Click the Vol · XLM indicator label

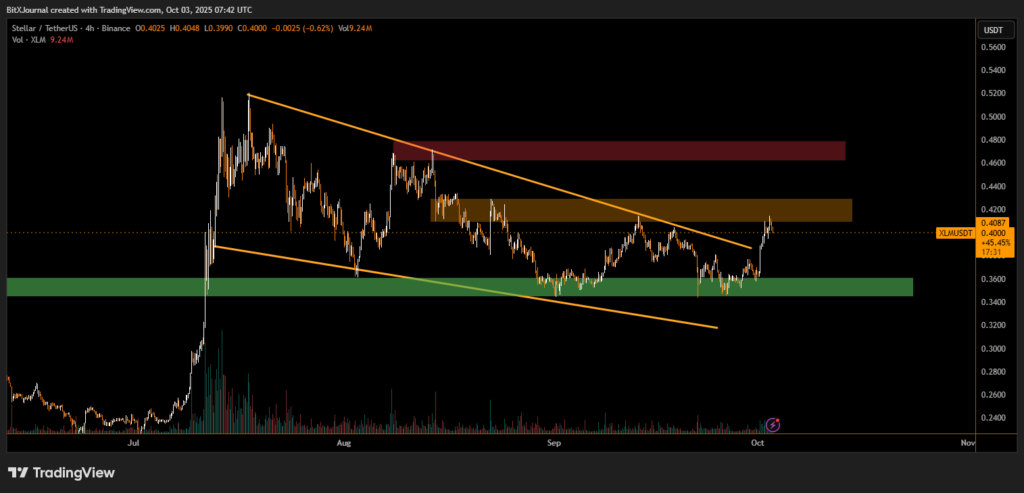point(24,42)
